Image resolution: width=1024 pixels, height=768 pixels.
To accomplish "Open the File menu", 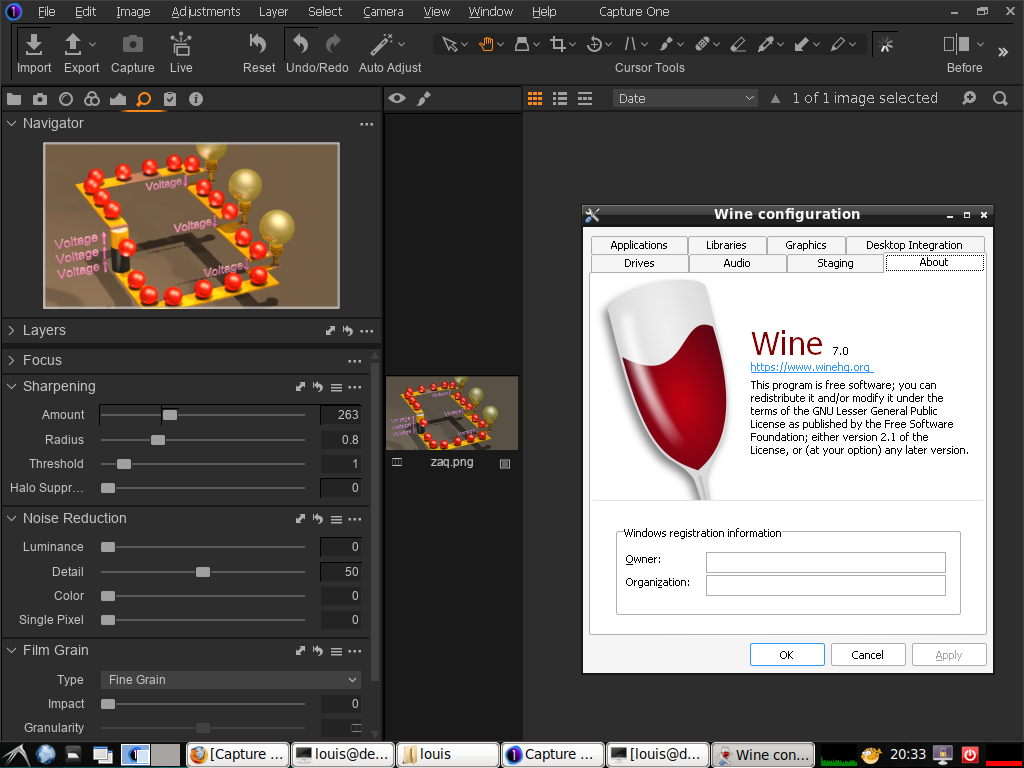I will coord(46,12).
